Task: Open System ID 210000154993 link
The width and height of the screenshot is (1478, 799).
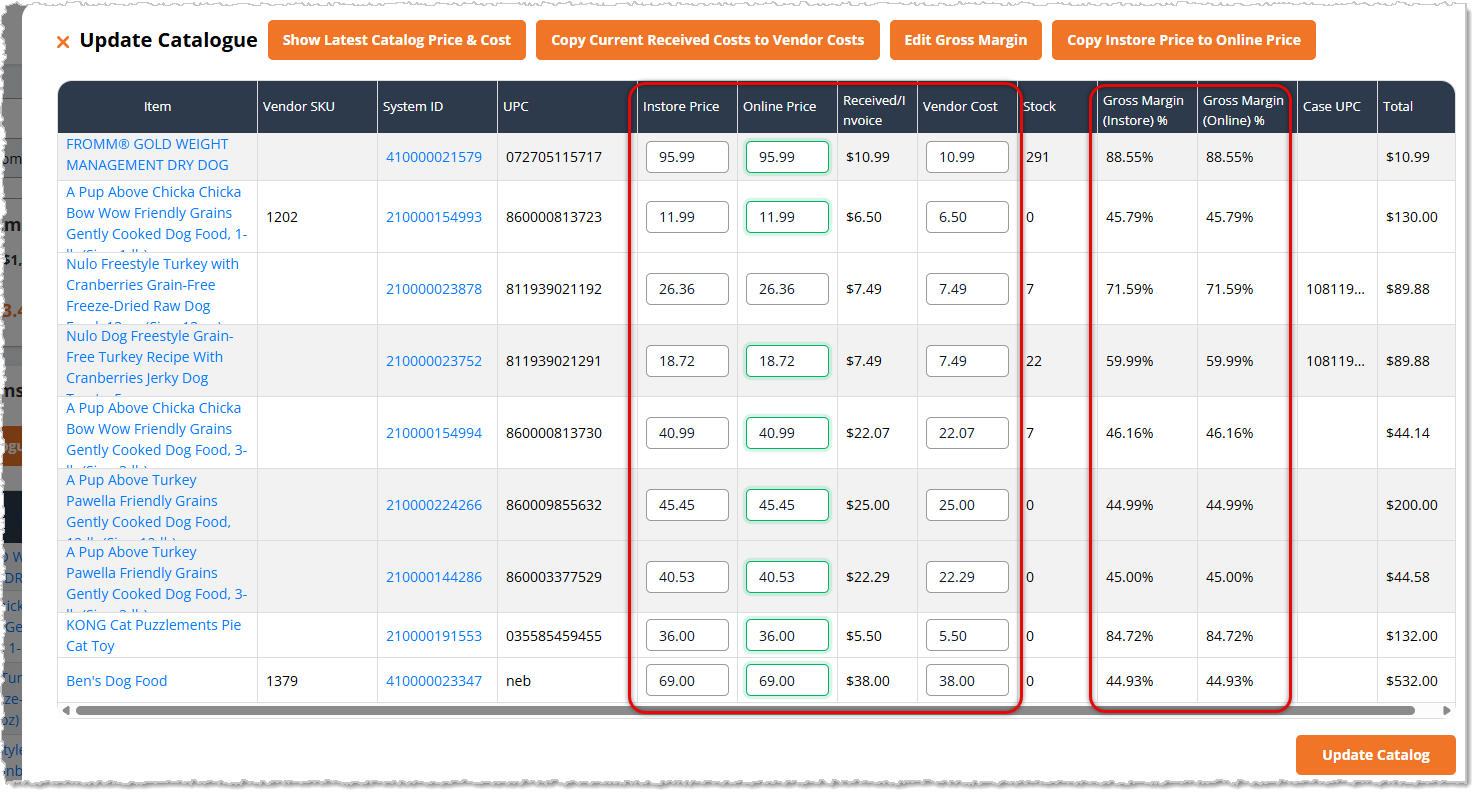Action: (x=434, y=217)
